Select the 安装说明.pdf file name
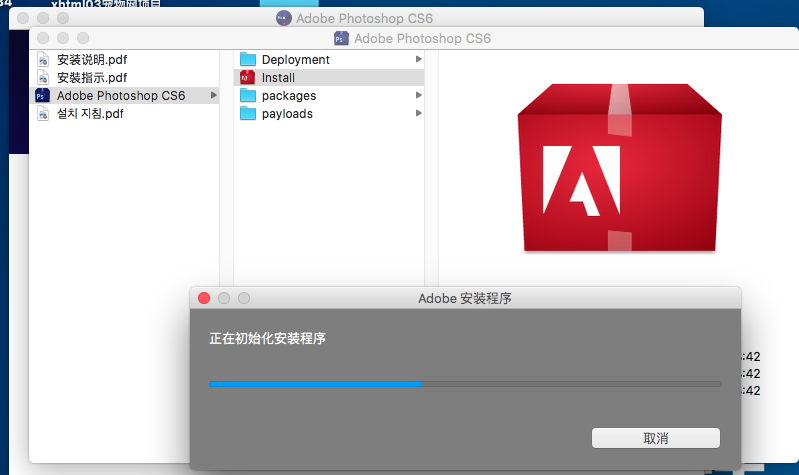Viewport: 799px width, 475px height. [x=92, y=60]
